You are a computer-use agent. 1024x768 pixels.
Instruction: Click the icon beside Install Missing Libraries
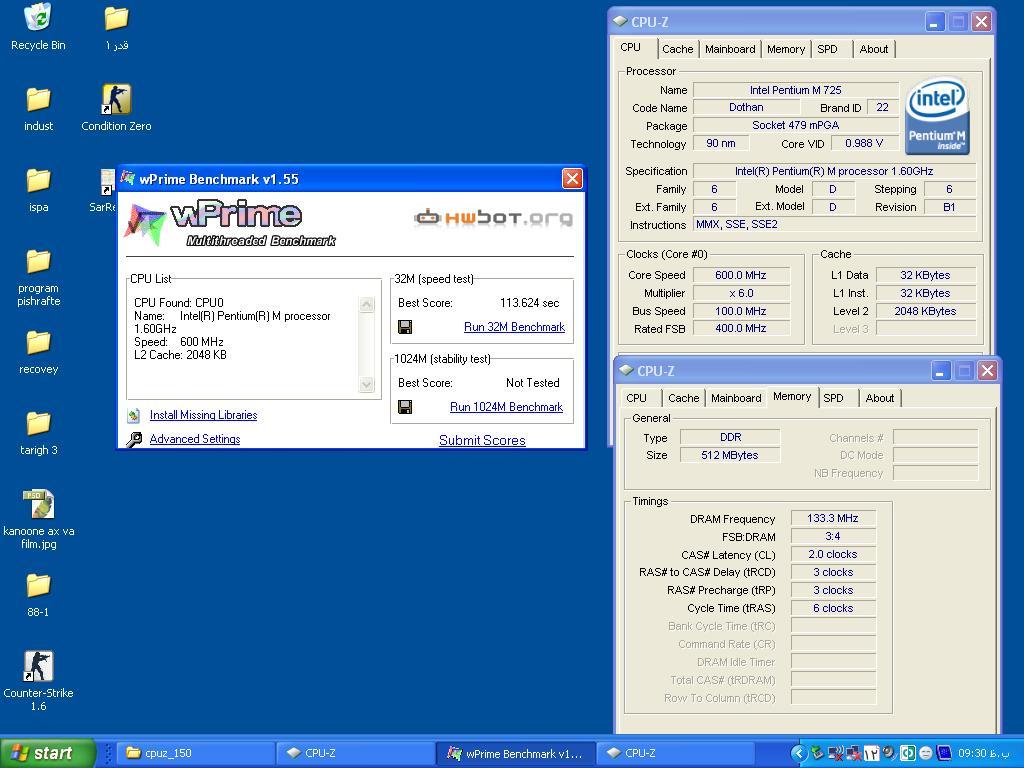[x=134, y=415]
